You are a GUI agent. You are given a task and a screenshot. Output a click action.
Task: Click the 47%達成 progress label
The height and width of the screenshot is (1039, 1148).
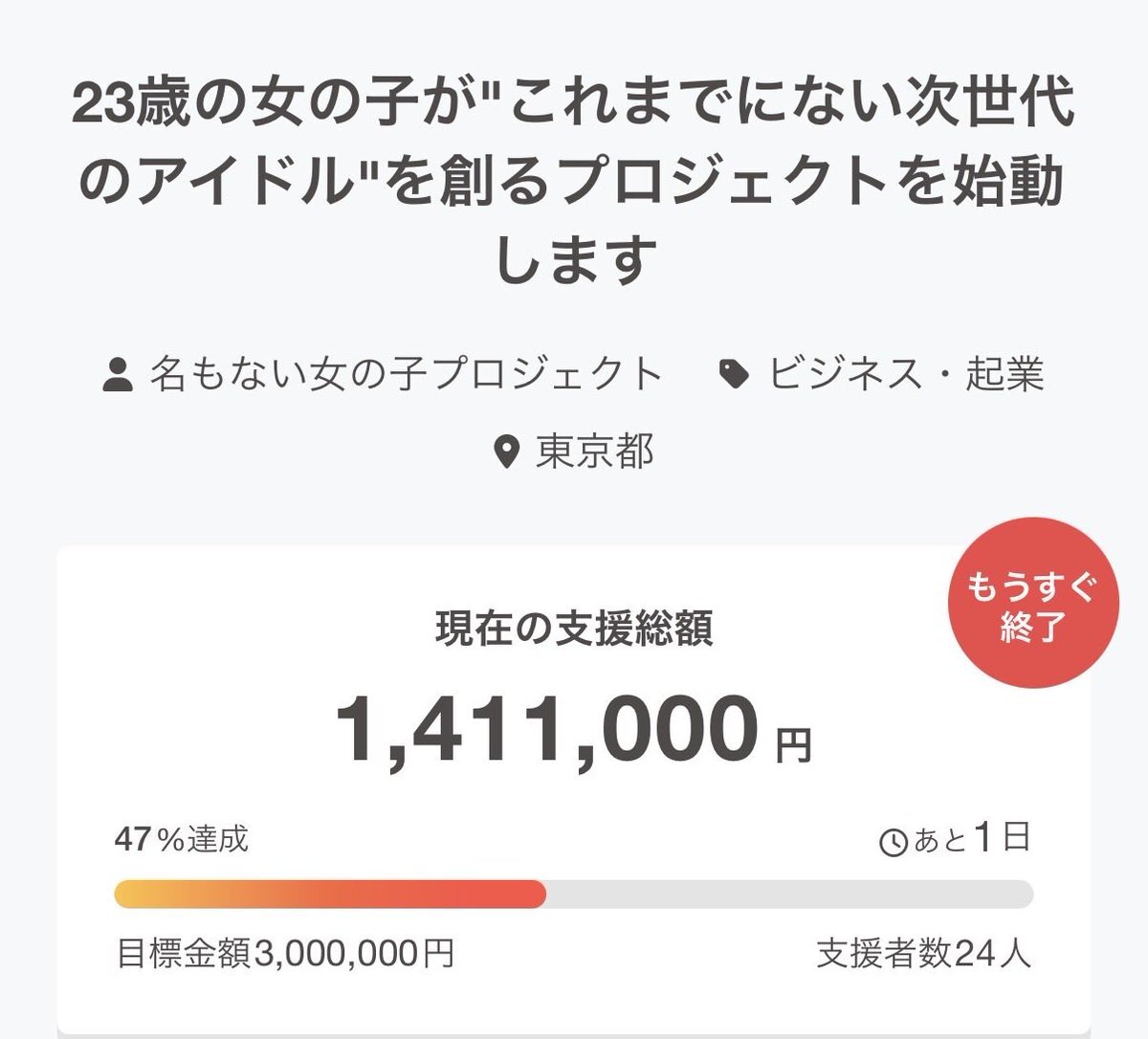pyautogui.click(x=182, y=839)
